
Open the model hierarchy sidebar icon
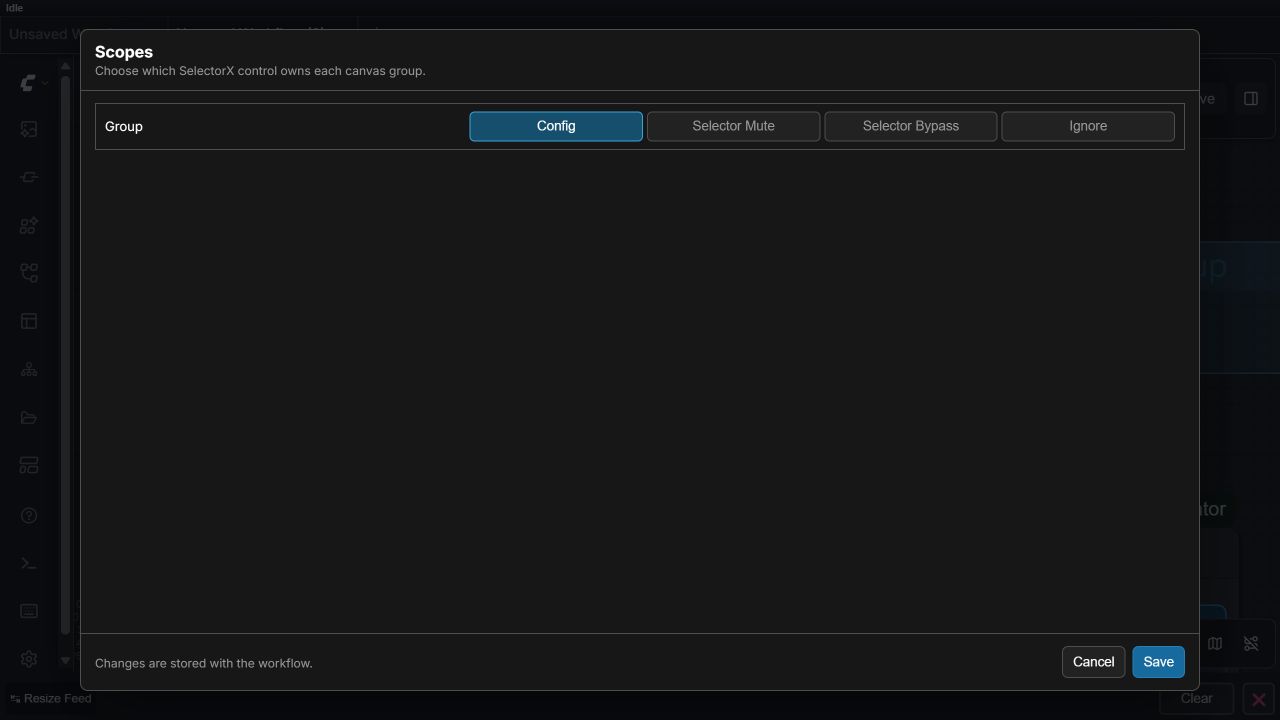tap(29, 369)
